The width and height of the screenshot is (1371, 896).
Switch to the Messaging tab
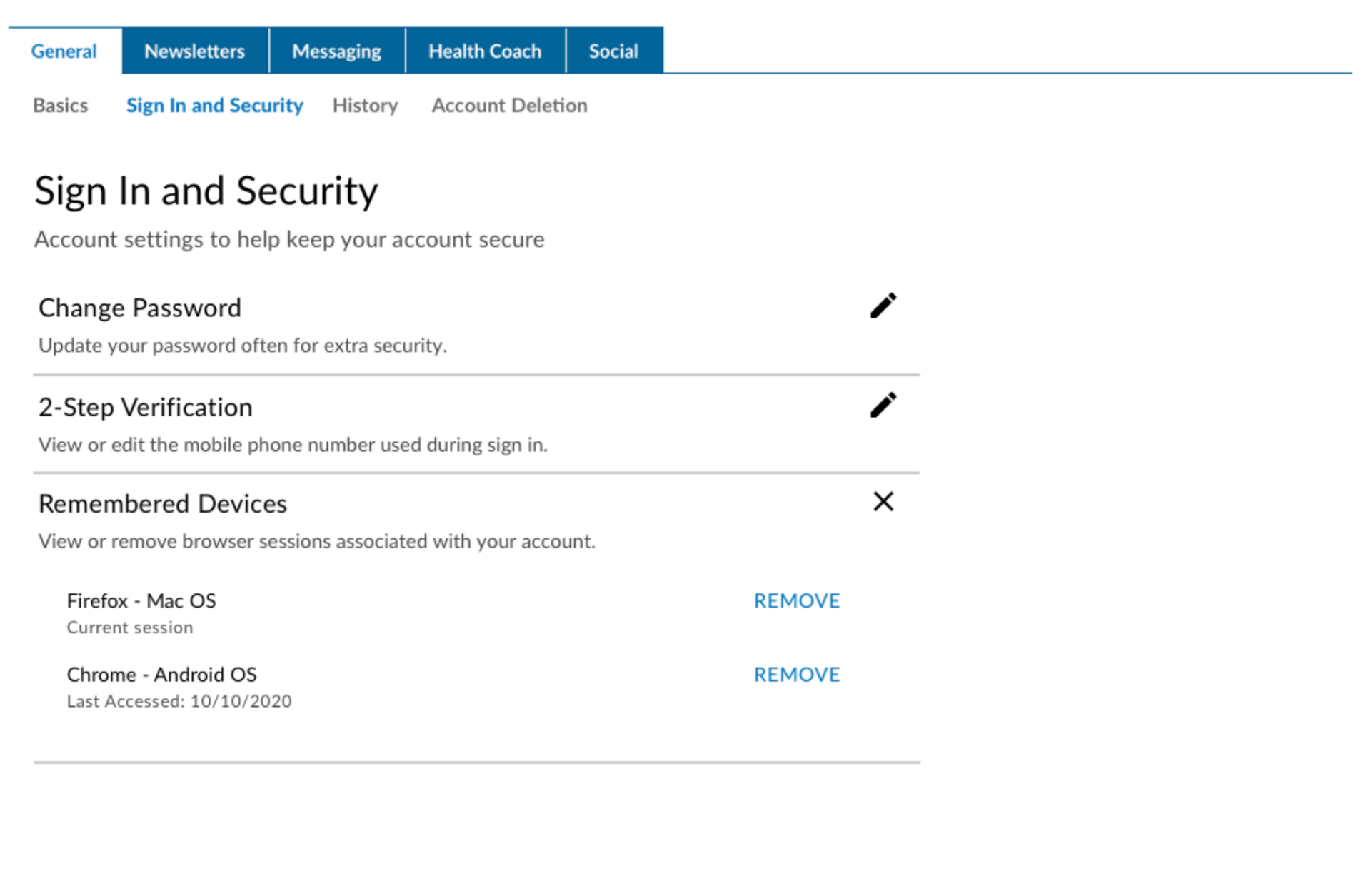337,51
